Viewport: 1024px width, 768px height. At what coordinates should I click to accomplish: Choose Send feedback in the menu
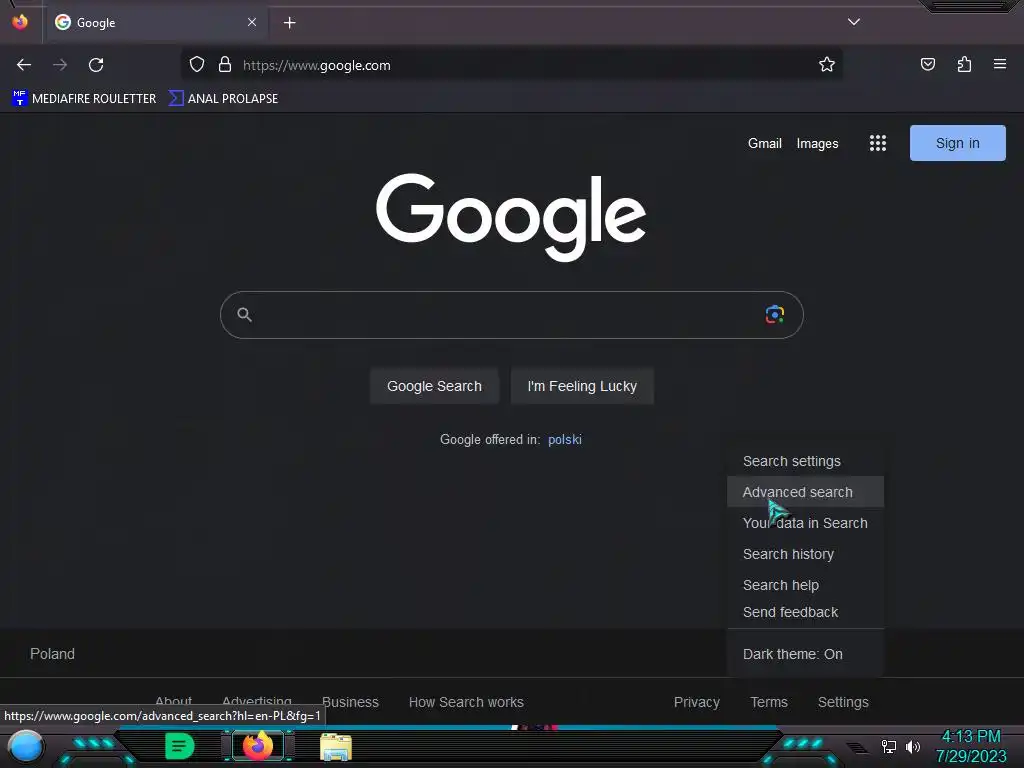[805, 612]
